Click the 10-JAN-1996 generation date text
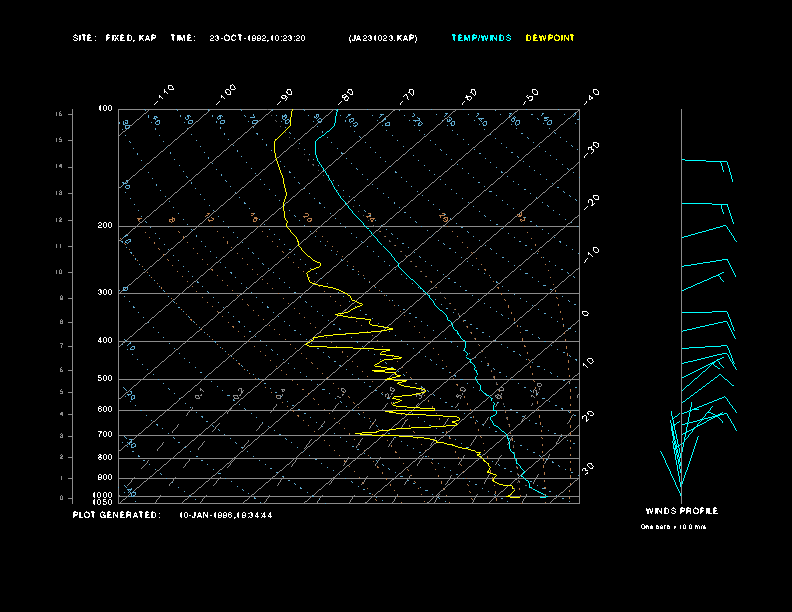Image resolution: width=792 pixels, height=612 pixels. pos(225,515)
